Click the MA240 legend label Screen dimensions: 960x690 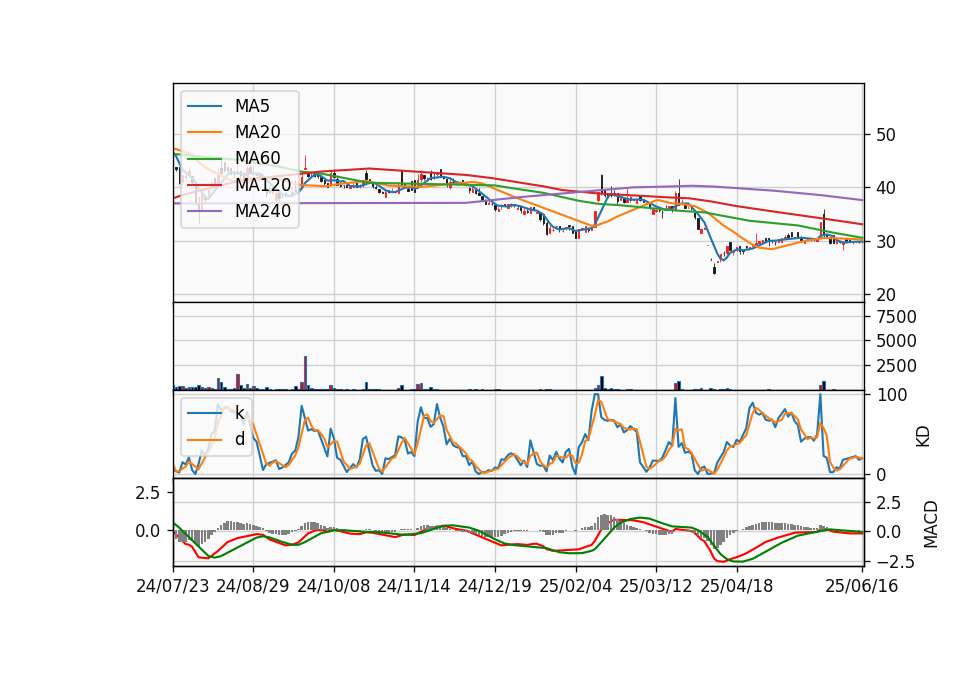click(x=263, y=211)
